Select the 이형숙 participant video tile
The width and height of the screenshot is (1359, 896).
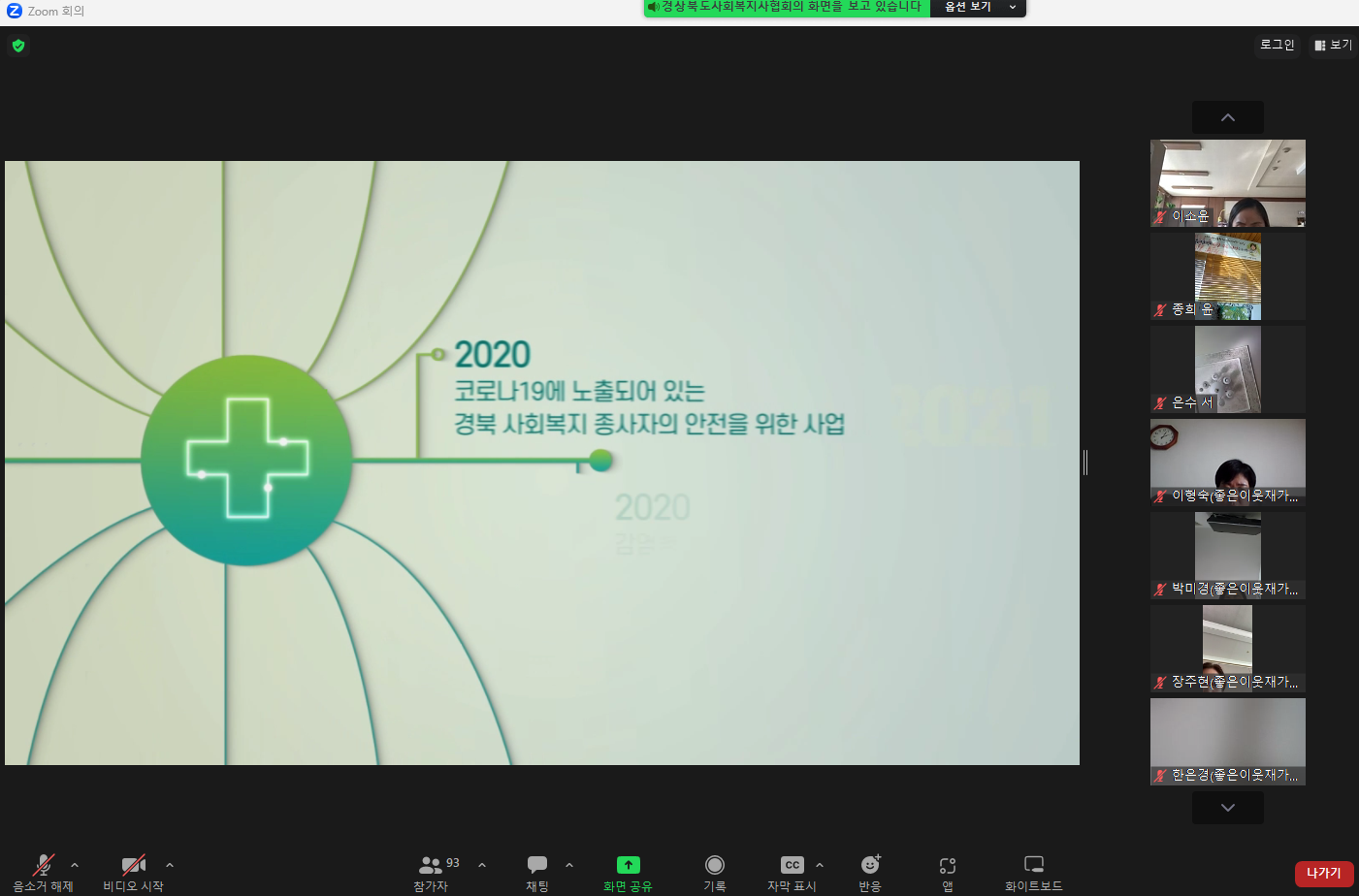[1228, 463]
